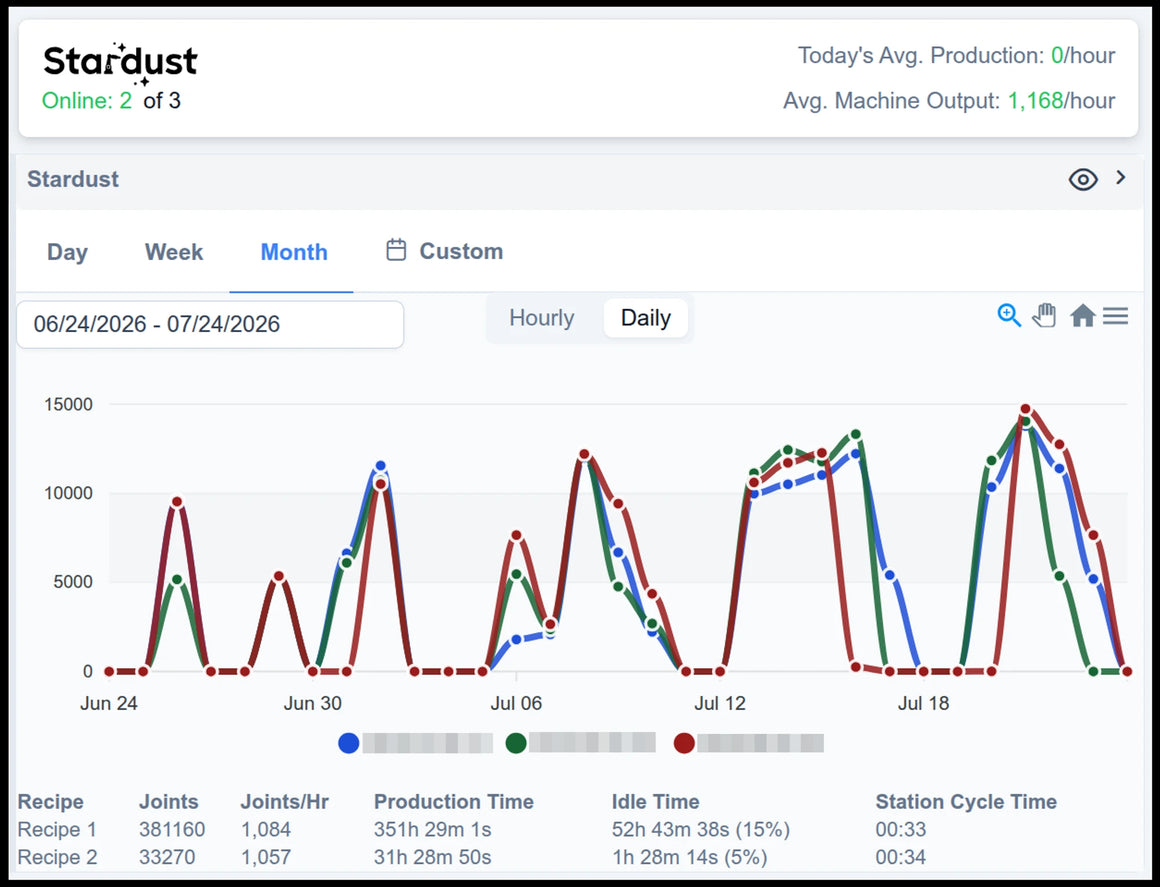Toggle the green legend series
Screen dimensions: 1160x887
516,742
